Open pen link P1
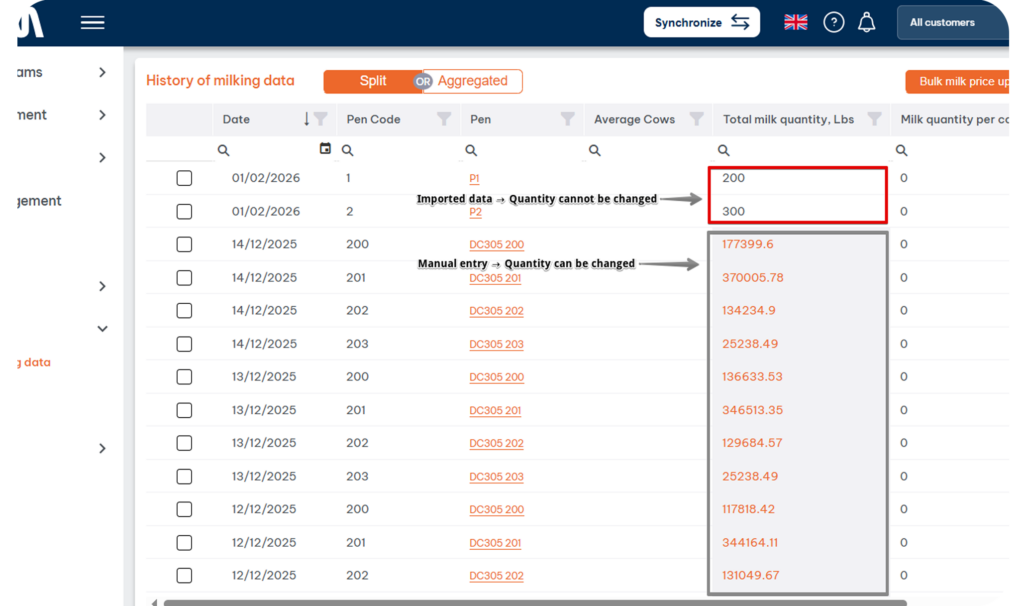 [474, 178]
